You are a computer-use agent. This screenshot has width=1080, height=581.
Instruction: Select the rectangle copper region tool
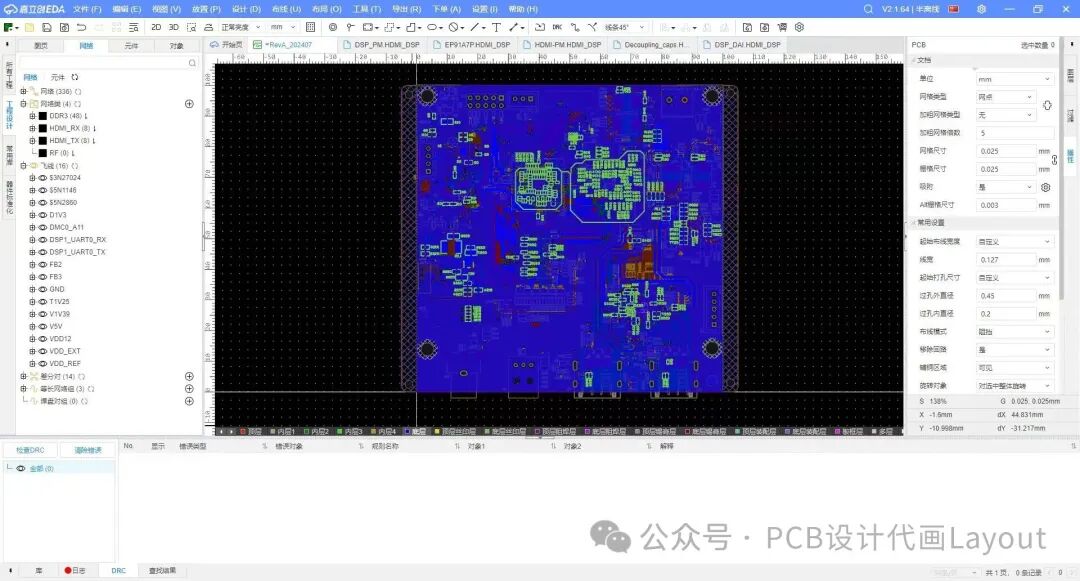tap(368, 28)
